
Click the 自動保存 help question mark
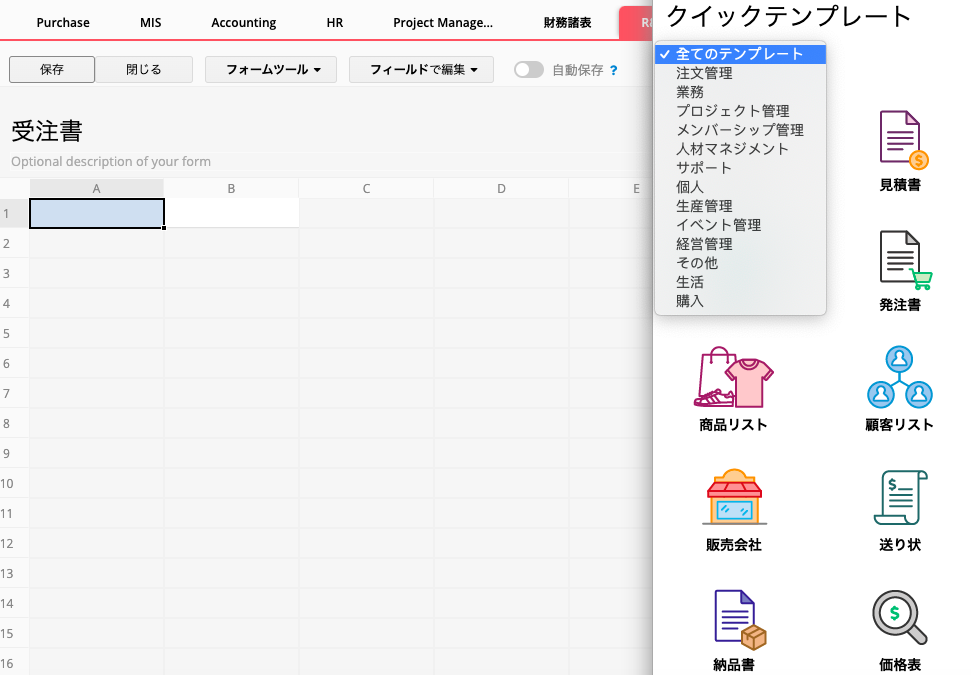point(613,70)
